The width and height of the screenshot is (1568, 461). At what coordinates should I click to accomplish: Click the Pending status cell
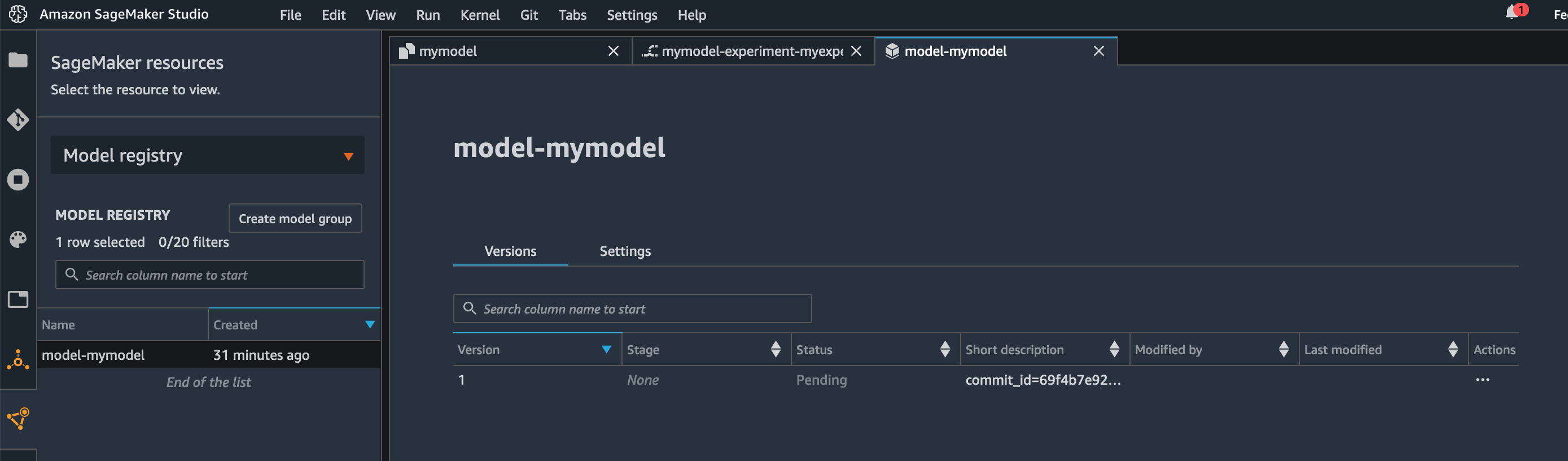(821, 380)
